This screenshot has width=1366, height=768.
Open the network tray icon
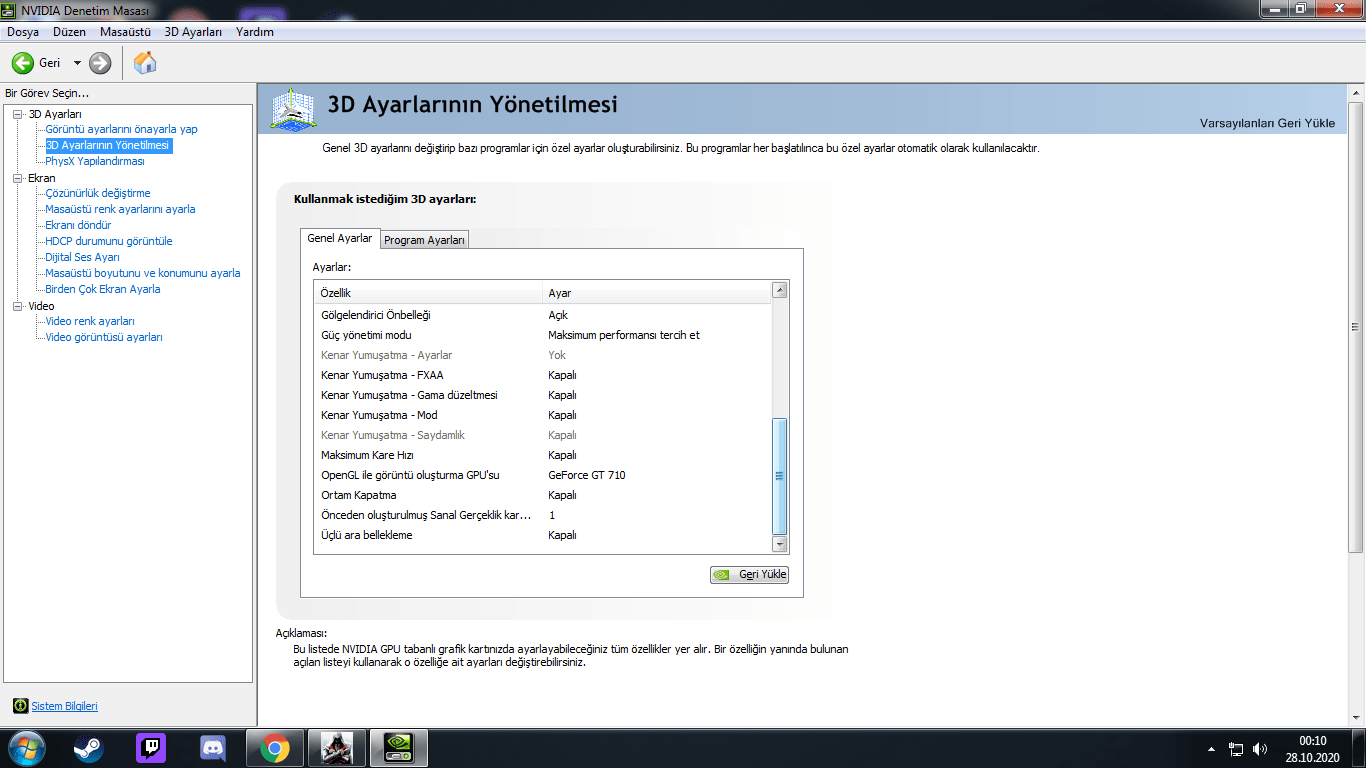[x=1236, y=748]
